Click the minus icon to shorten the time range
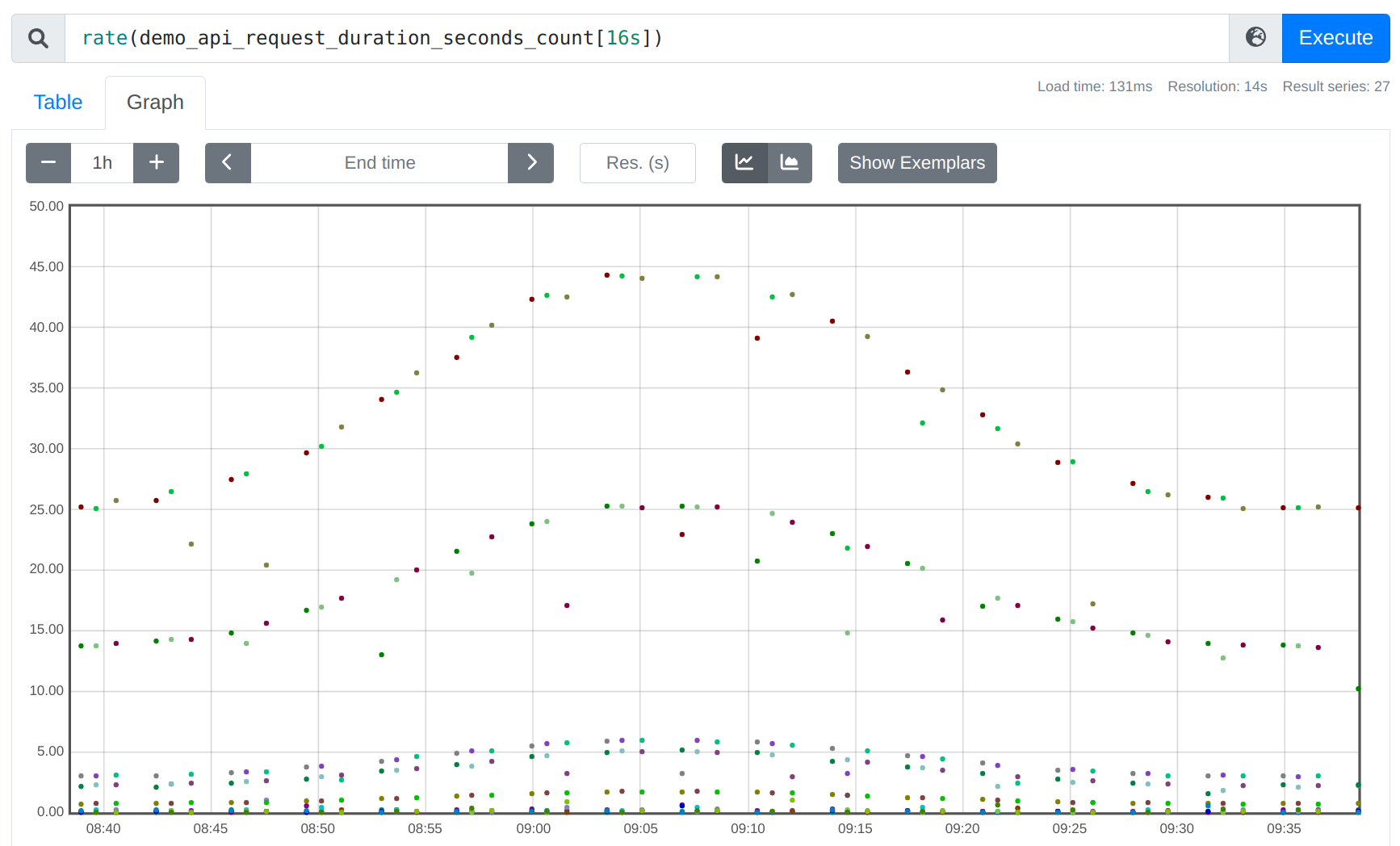The width and height of the screenshot is (1400, 846). click(48, 162)
